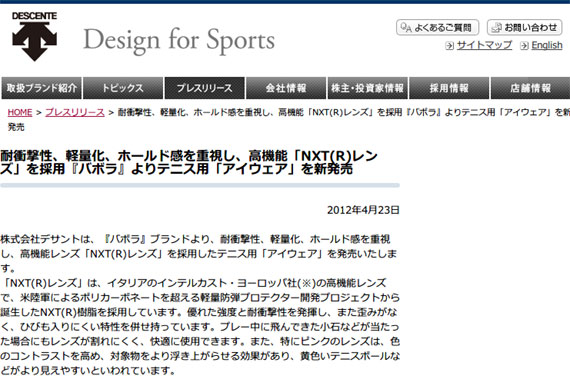Image resolution: width=570 pixels, height=379 pixels.
Task: Click the プレスリリース breadcrumb link
Action: pyautogui.click(x=75, y=112)
